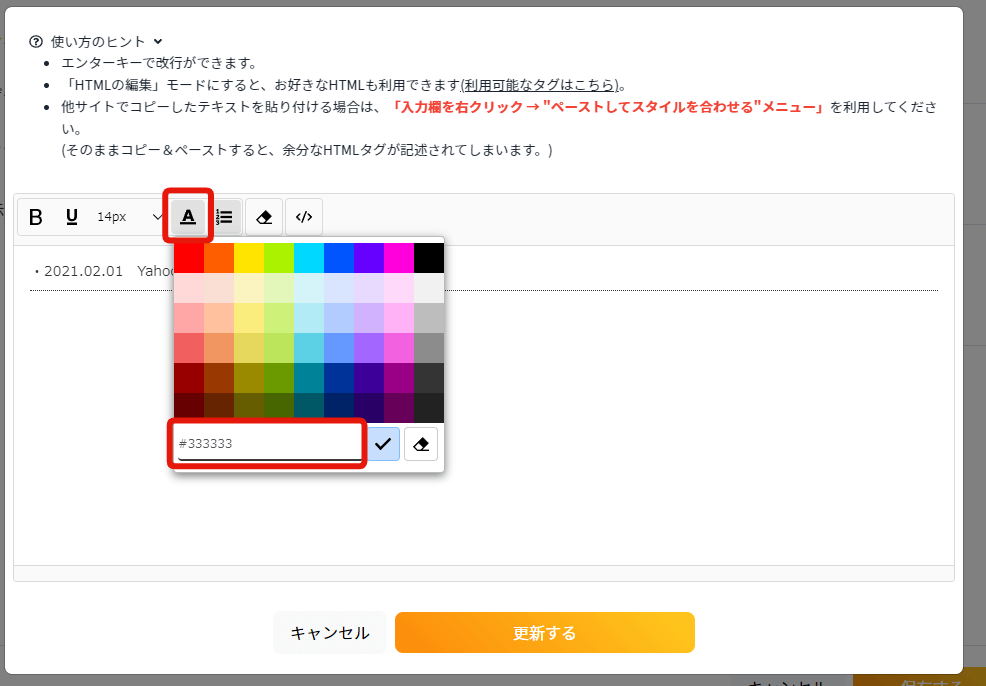Image resolution: width=986 pixels, height=686 pixels.
Task: Click the toolbar eraser clear-format icon
Action: coord(264,217)
